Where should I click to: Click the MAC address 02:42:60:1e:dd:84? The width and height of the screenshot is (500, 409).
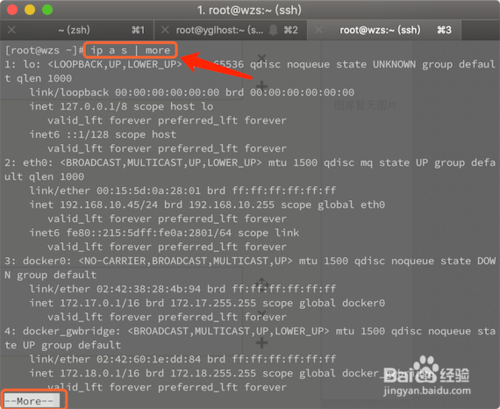(148, 359)
